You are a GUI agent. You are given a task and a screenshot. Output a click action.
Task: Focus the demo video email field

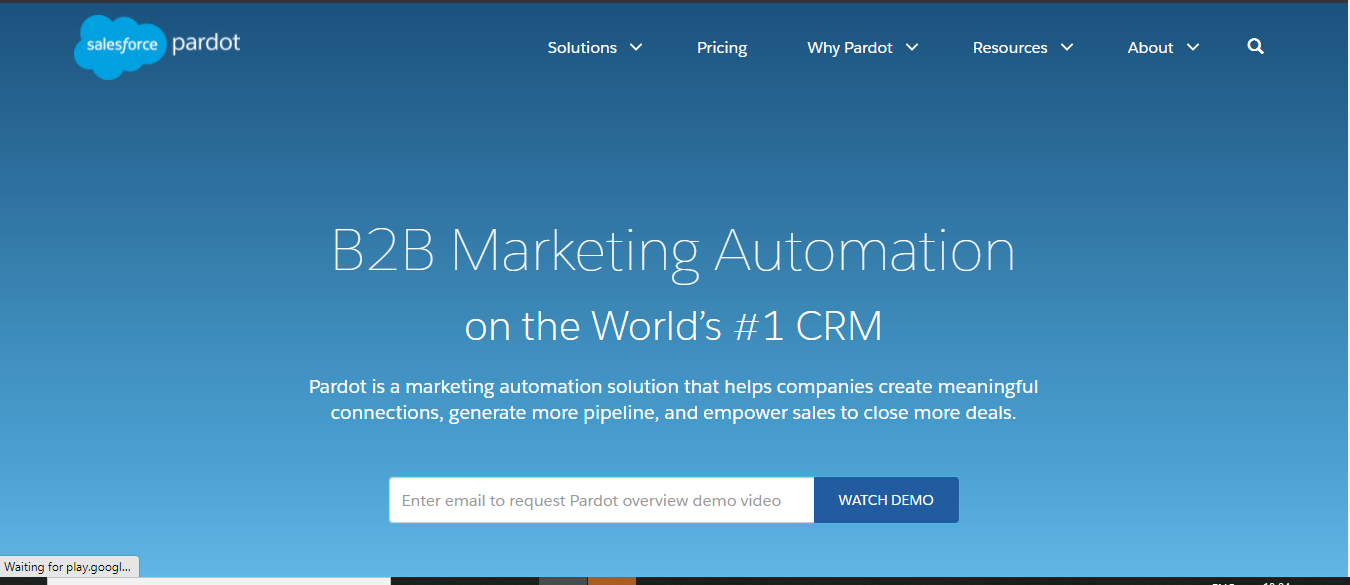602,500
